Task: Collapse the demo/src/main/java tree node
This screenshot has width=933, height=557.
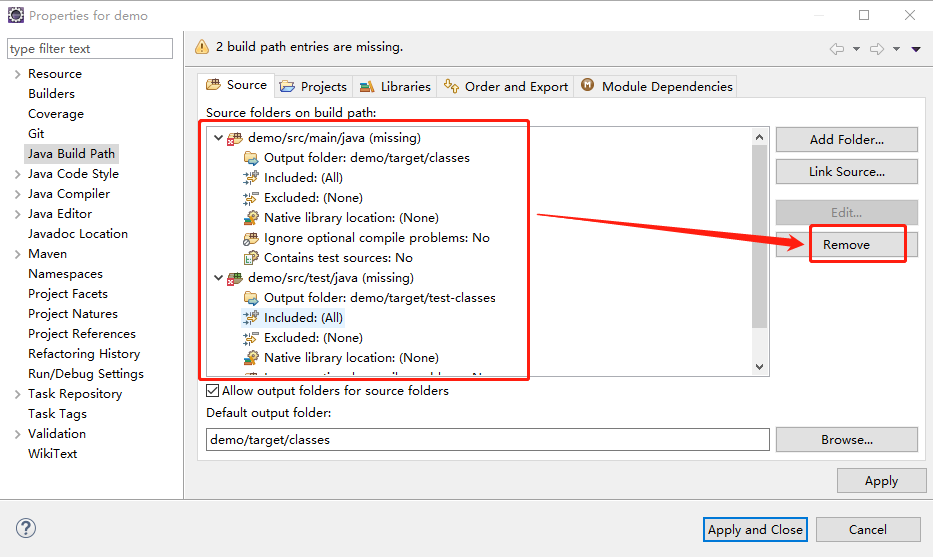Action: tap(218, 138)
